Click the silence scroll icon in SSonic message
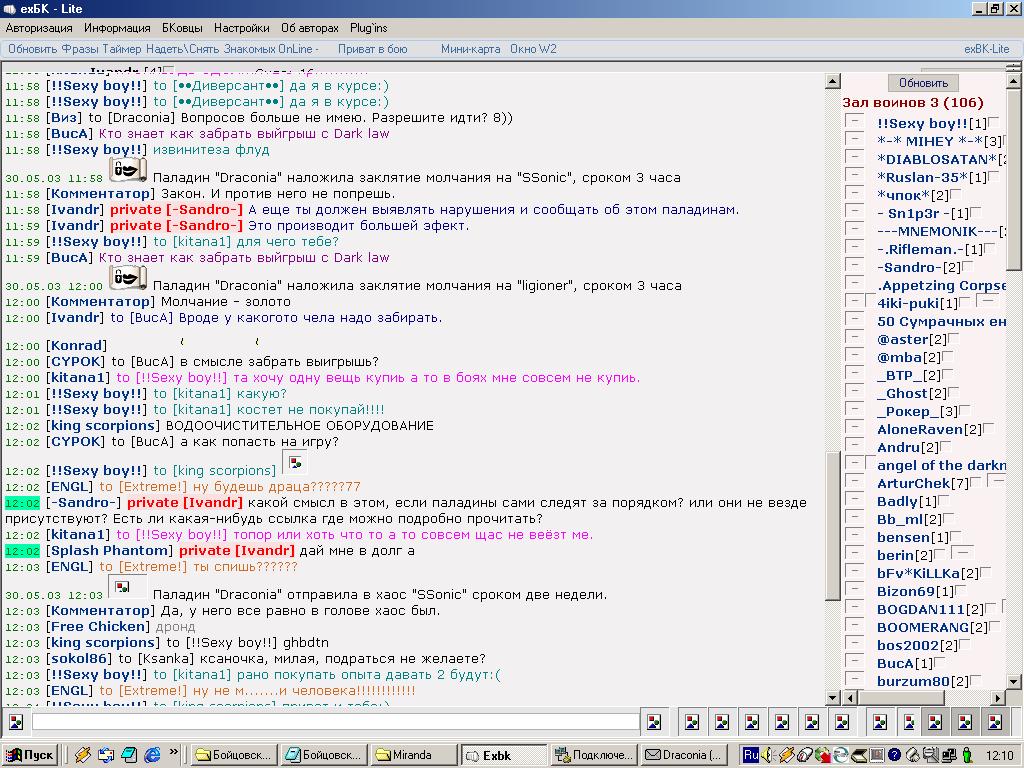This screenshot has height=768, width=1024. [x=127, y=170]
